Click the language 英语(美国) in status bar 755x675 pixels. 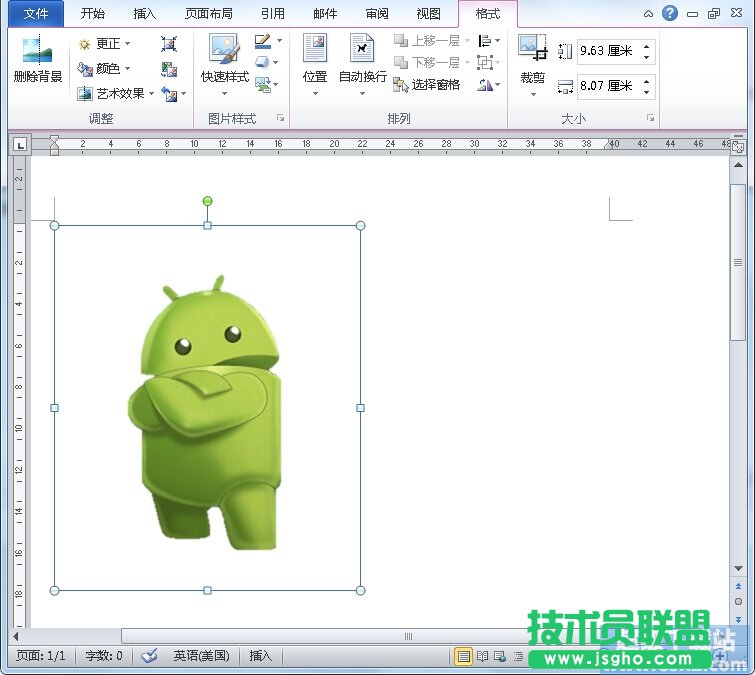pyautogui.click(x=201, y=656)
